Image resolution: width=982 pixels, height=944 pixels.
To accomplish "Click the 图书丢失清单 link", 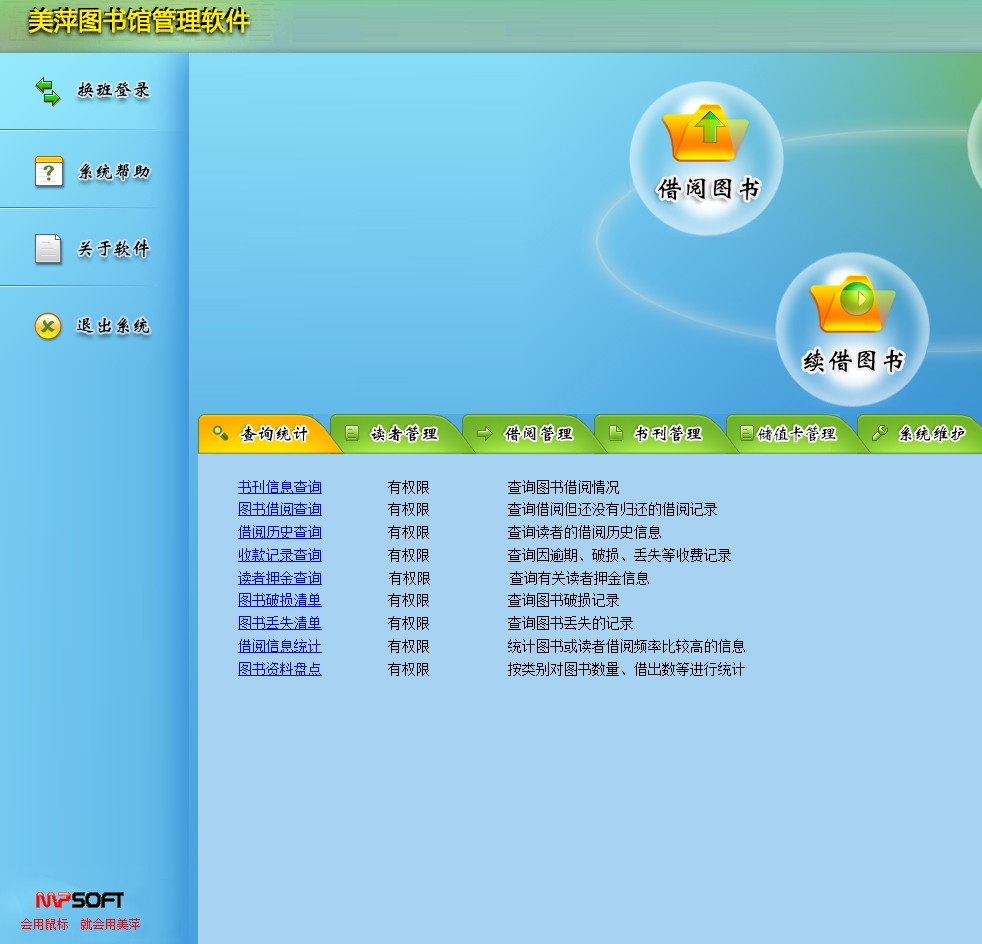I will point(280,623).
